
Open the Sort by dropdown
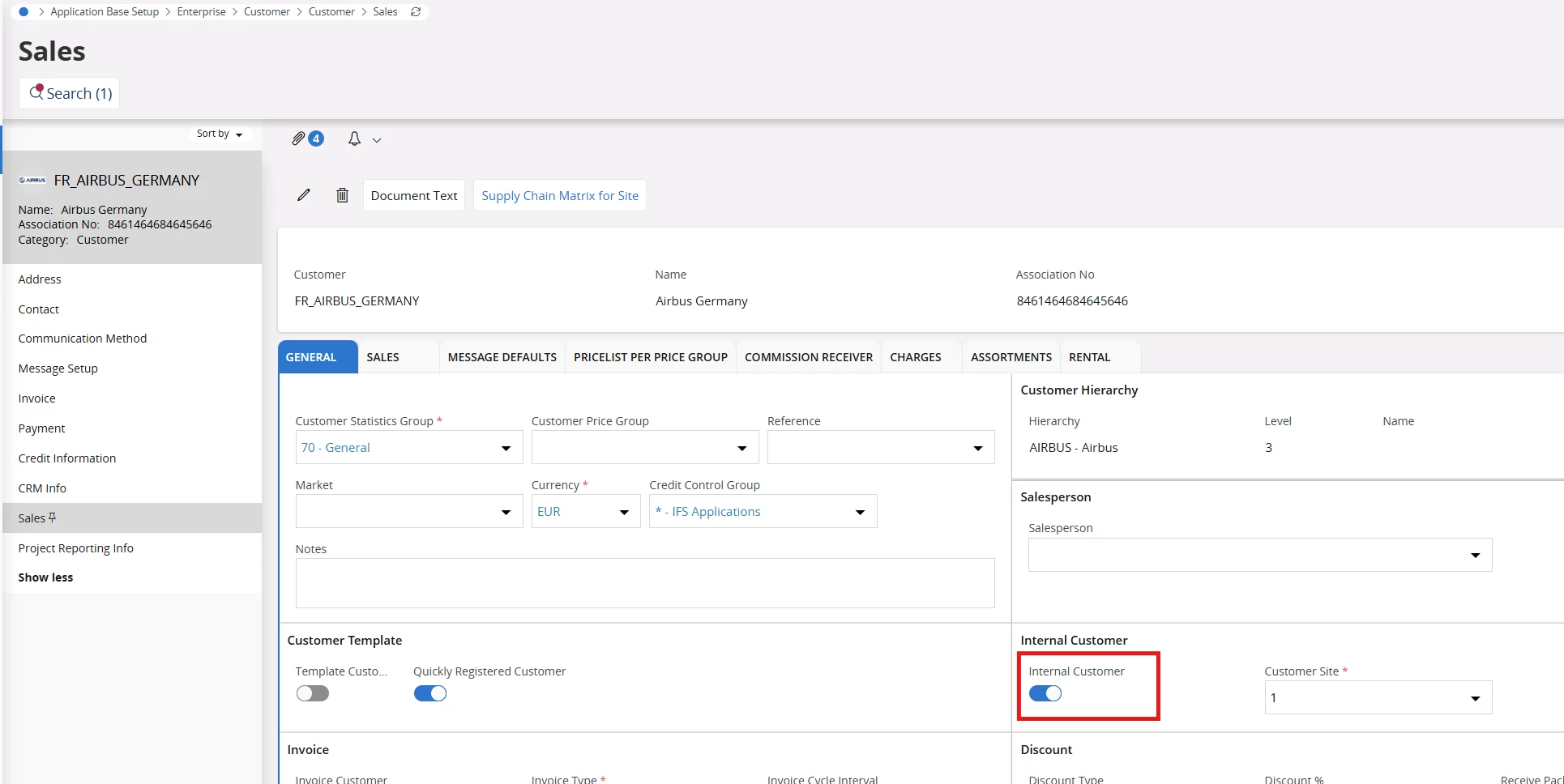219,134
